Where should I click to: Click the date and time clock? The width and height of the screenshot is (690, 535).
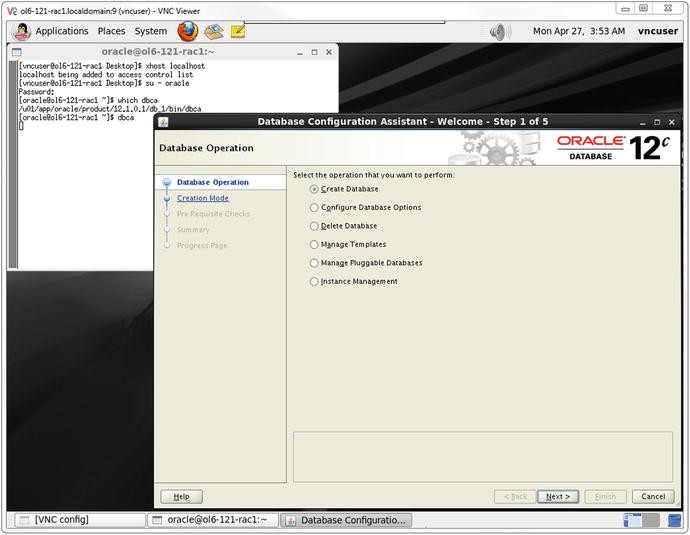(x=579, y=31)
